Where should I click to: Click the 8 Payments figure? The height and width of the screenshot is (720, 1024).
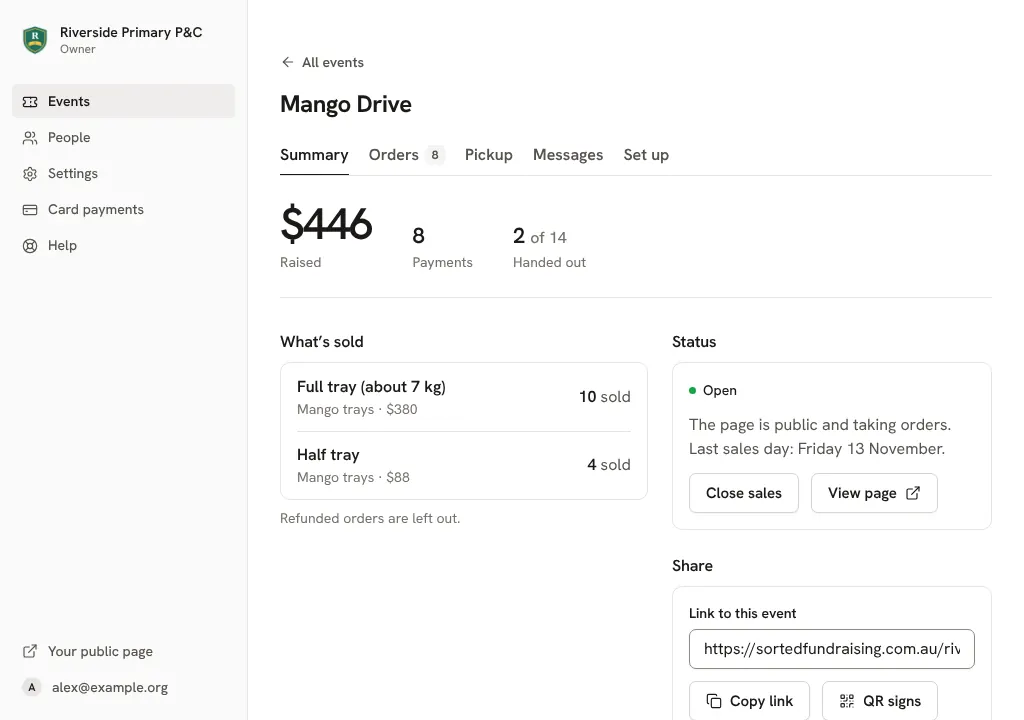(x=419, y=236)
